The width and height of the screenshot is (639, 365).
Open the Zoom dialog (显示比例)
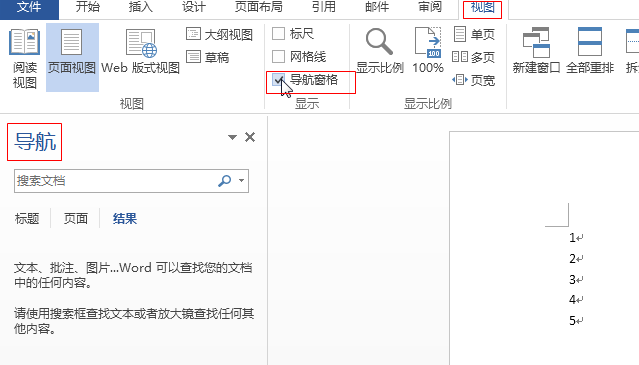[379, 51]
